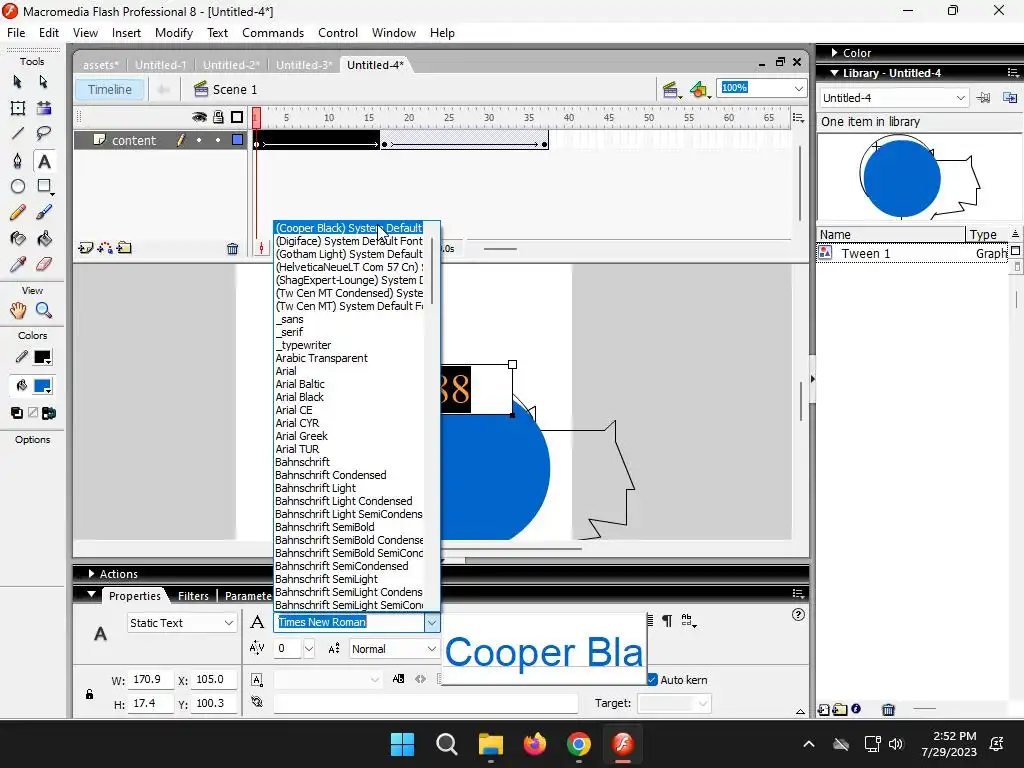The height and width of the screenshot is (768, 1024).
Task: Open the library document Untitled-4 dropdown
Action: [893, 98]
